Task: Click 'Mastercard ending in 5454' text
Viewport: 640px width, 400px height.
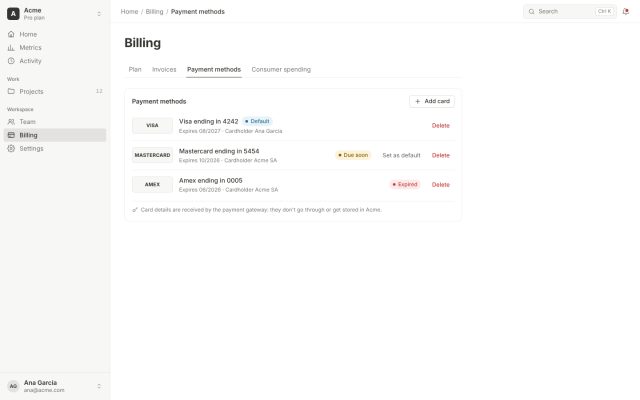Action: pos(219,151)
